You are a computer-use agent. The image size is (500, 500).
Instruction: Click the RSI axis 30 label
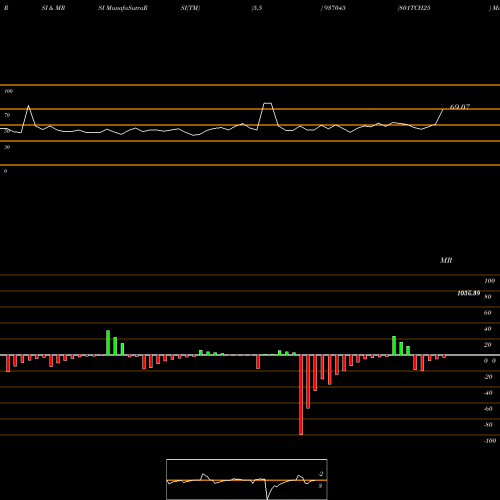tap(7, 147)
